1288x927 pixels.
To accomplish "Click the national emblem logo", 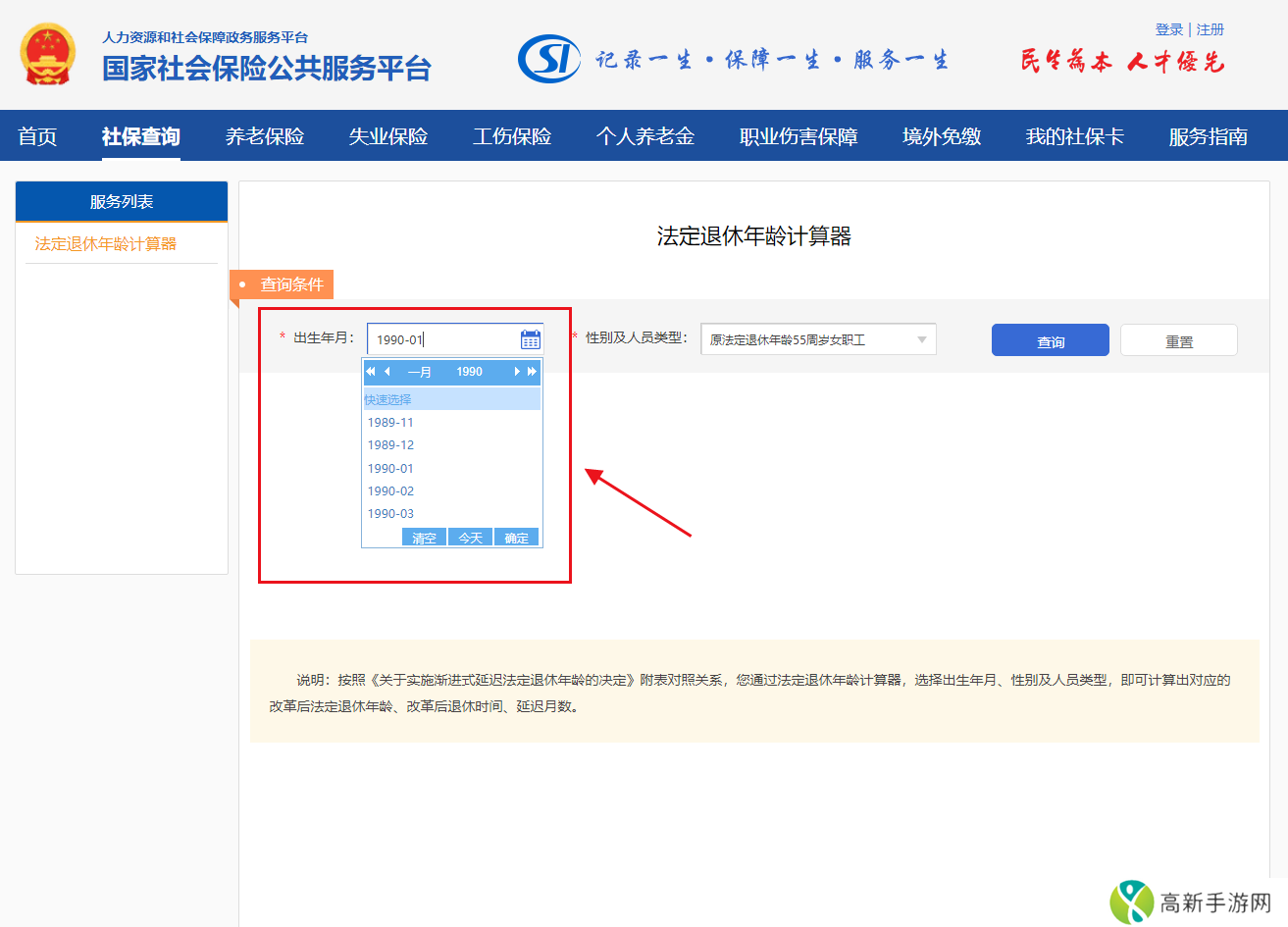I will click(47, 54).
